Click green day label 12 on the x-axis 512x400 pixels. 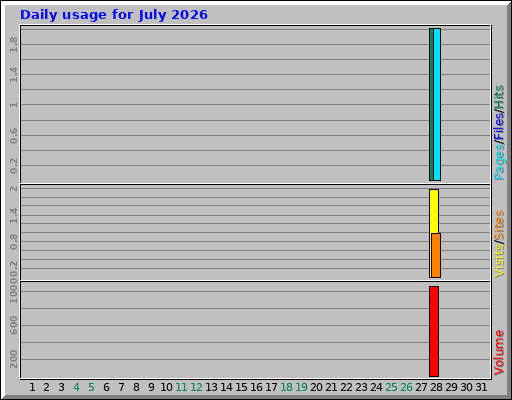(196, 387)
